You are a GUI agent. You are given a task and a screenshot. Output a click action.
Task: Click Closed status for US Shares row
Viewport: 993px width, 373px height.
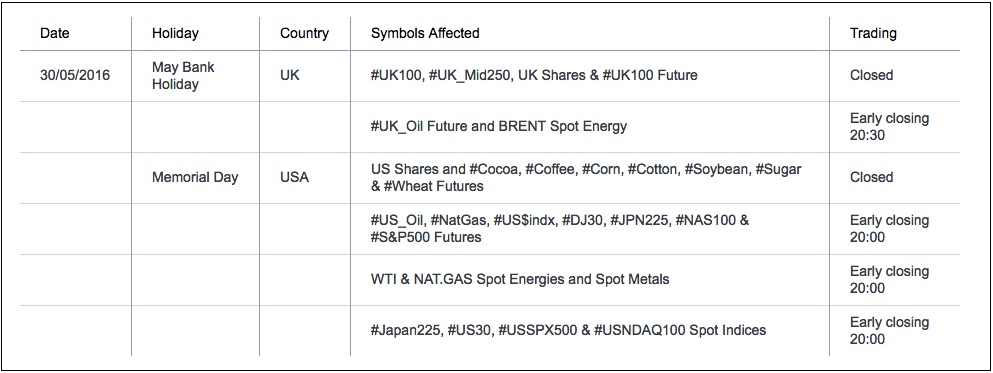871,177
